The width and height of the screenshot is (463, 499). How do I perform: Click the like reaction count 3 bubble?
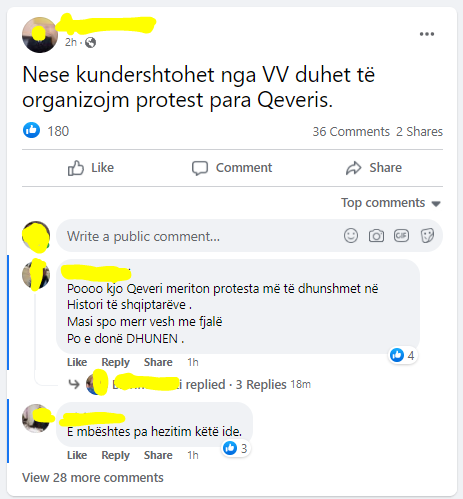coord(236,448)
